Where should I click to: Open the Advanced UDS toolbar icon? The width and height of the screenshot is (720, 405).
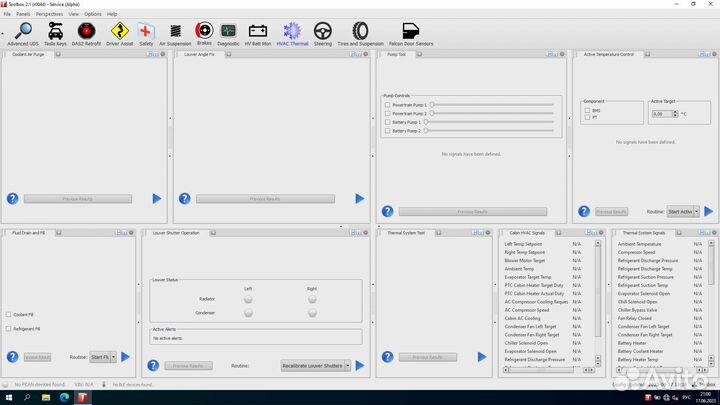(x=22, y=34)
